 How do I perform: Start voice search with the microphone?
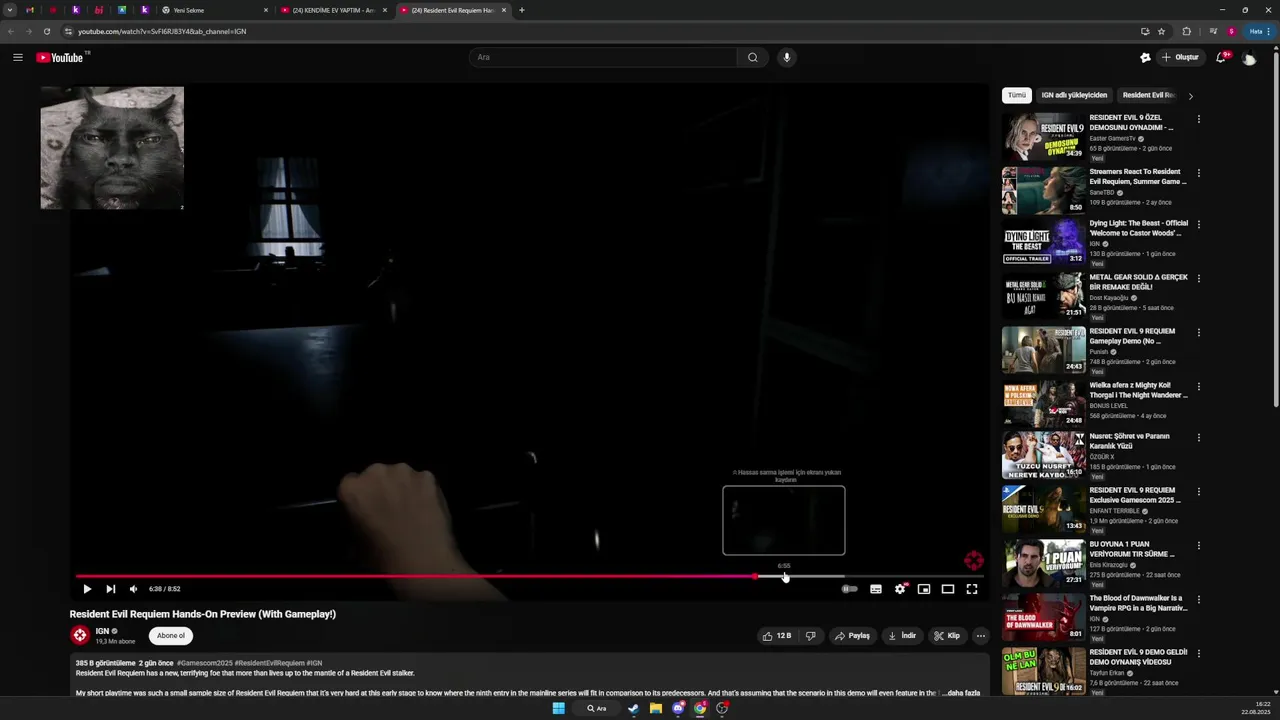click(x=787, y=57)
